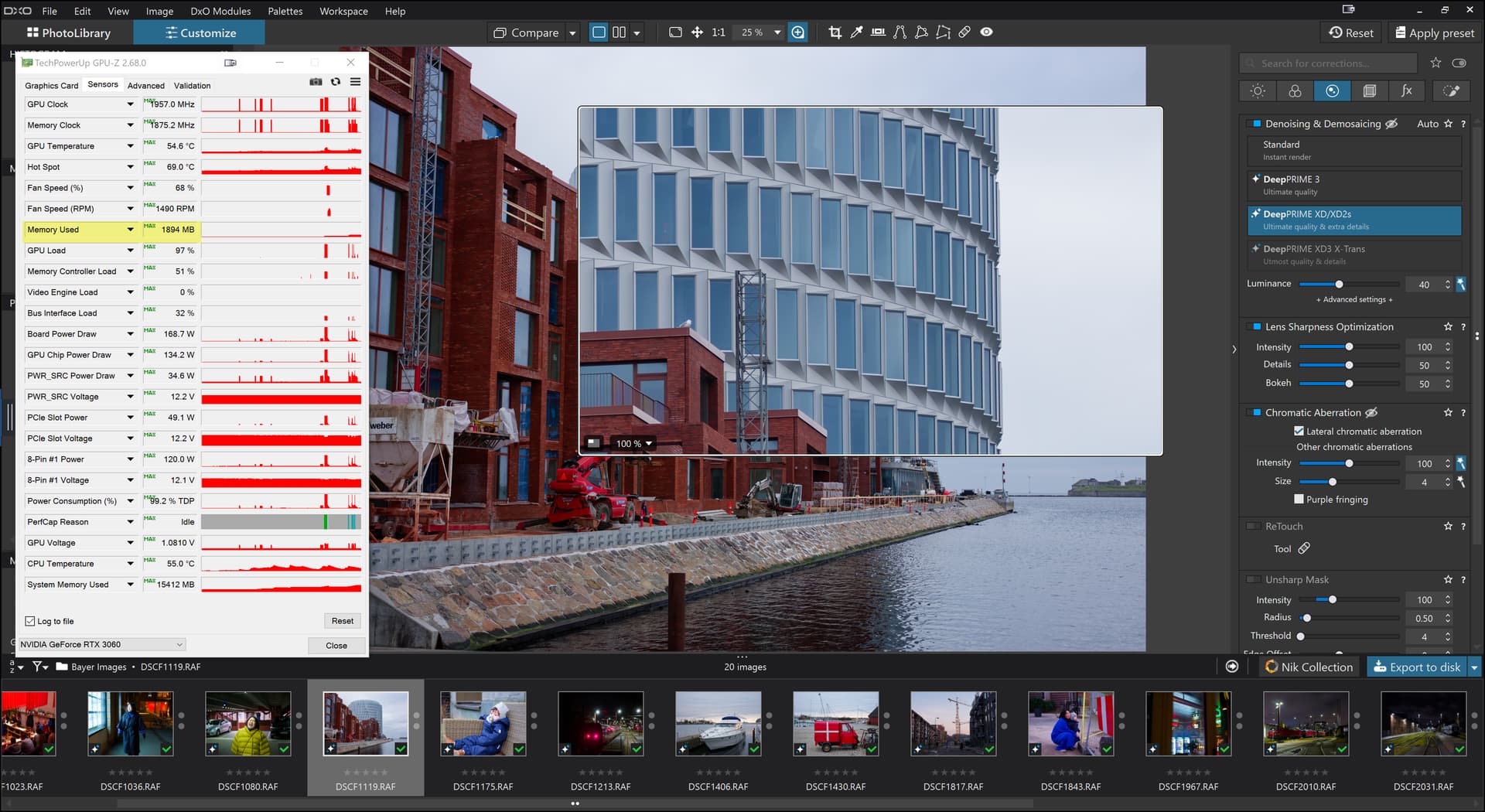Viewport: 1485px width, 812px height.
Task: Switch to the PhotoLibrary tab
Action: coord(69,32)
